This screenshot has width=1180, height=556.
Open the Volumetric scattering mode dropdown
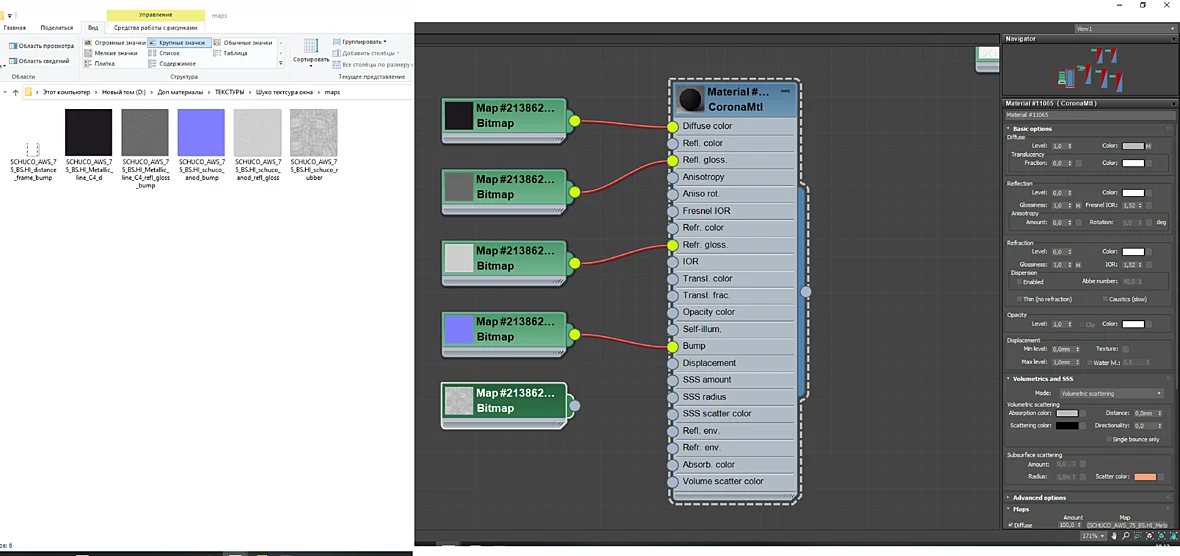(1111, 393)
